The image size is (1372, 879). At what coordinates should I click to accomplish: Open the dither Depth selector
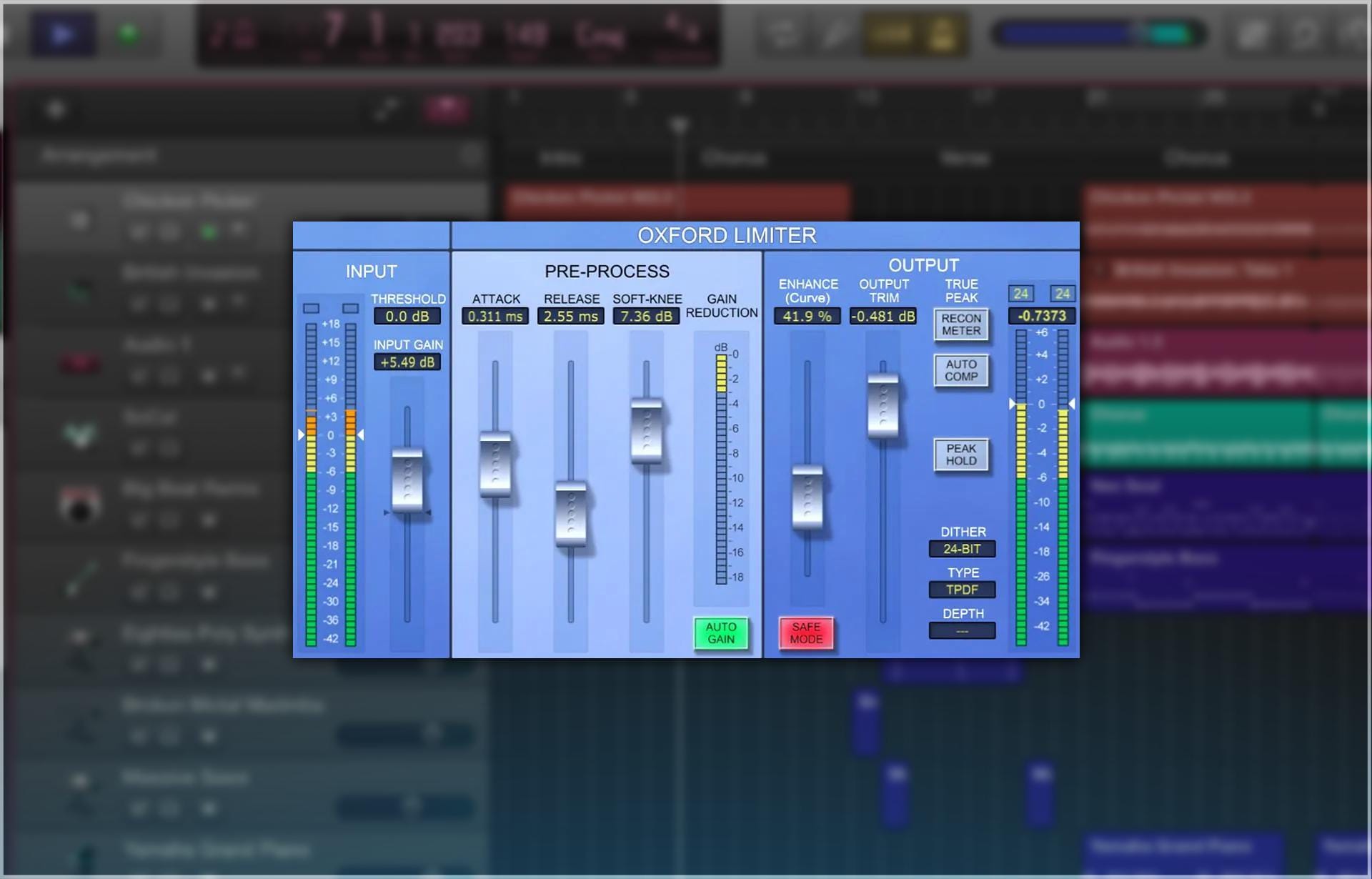tap(962, 631)
